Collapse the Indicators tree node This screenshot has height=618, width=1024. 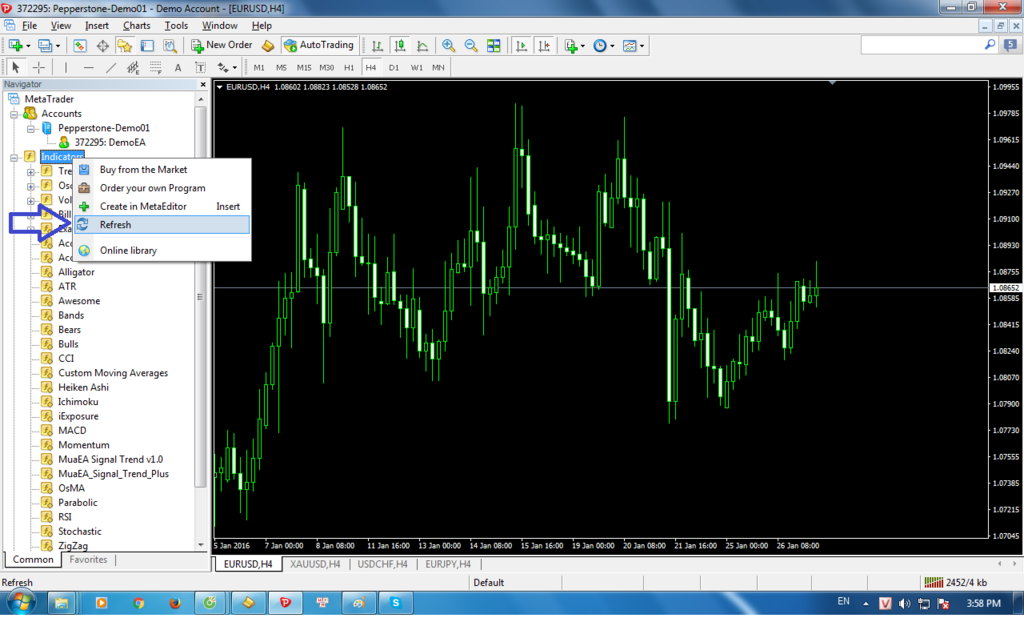click(x=14, y=157)
